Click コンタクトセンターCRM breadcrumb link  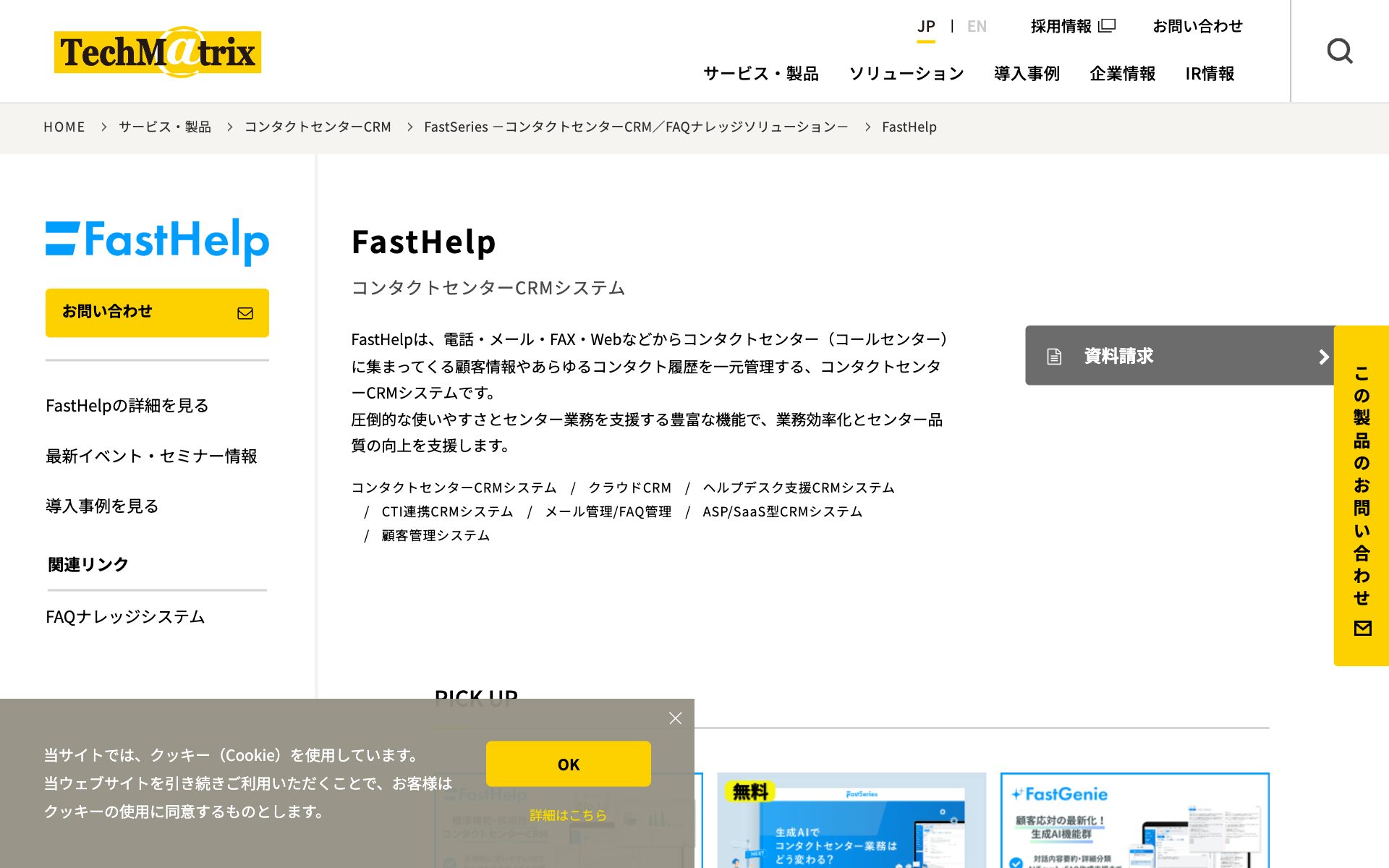click(318, 127)
